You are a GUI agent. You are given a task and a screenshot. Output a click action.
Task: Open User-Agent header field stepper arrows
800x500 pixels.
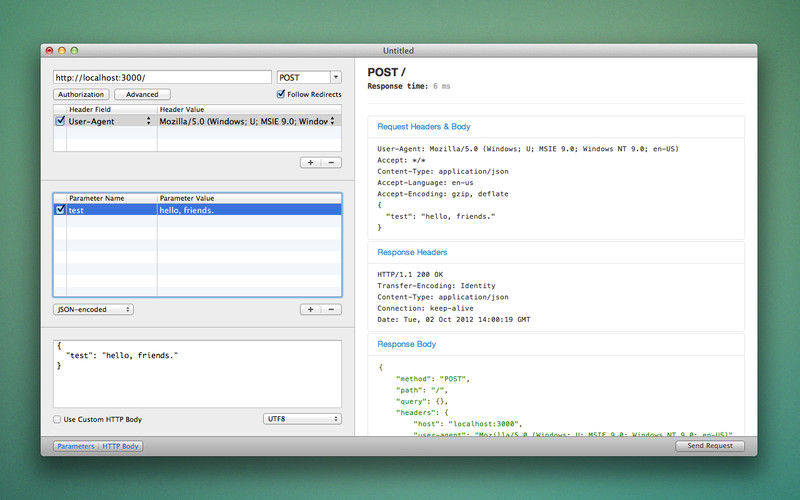pos(148,121)
